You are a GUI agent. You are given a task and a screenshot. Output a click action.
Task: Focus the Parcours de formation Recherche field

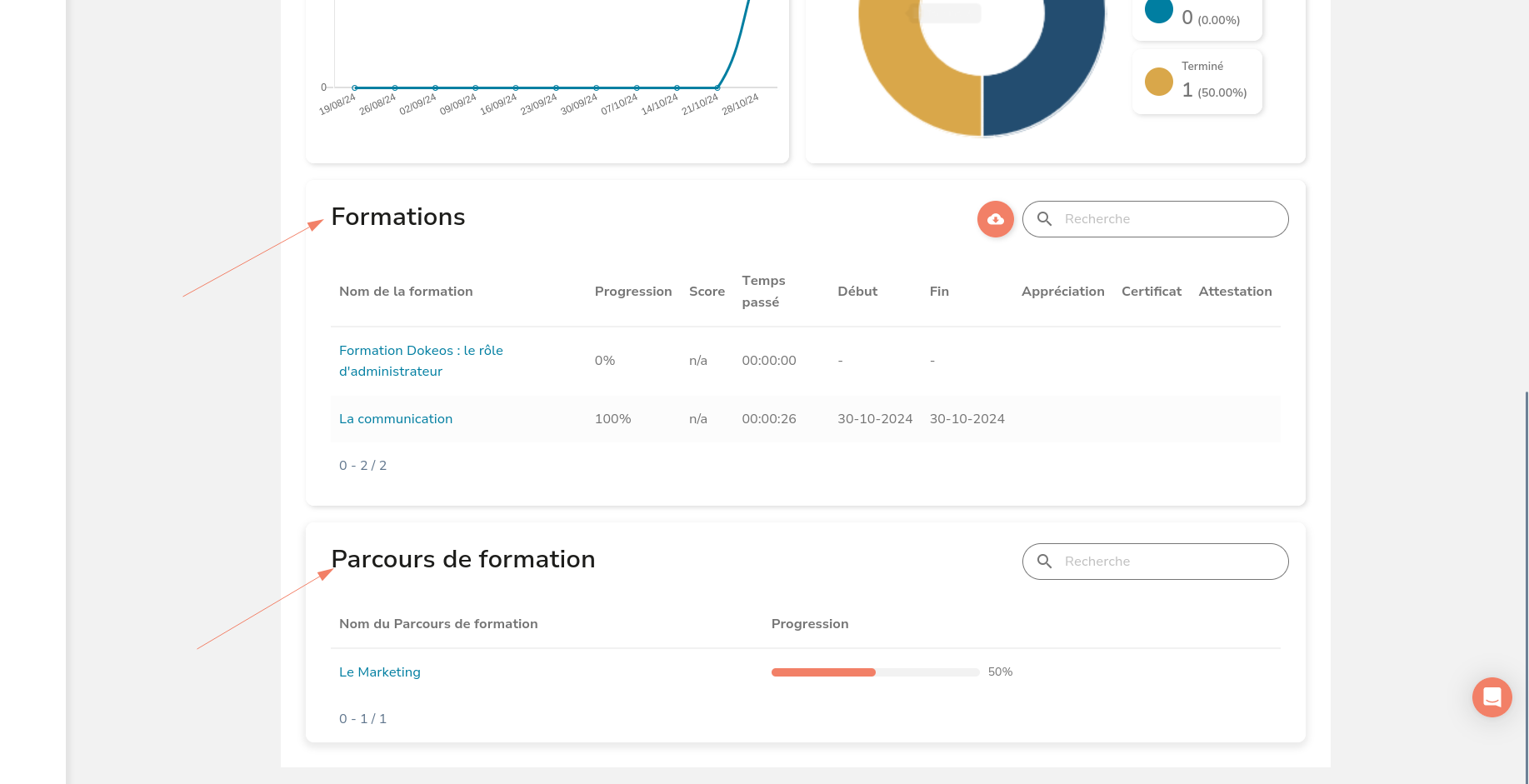[1167, 562]
